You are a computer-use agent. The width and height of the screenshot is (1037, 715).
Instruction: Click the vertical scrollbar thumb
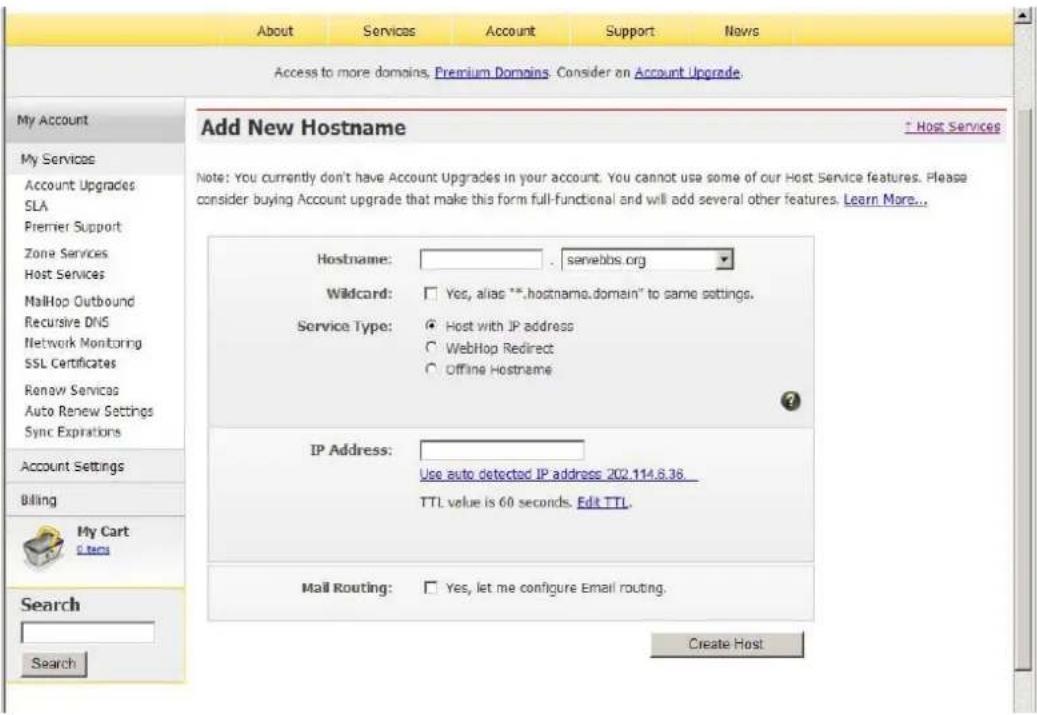(x=1024, y=390)
